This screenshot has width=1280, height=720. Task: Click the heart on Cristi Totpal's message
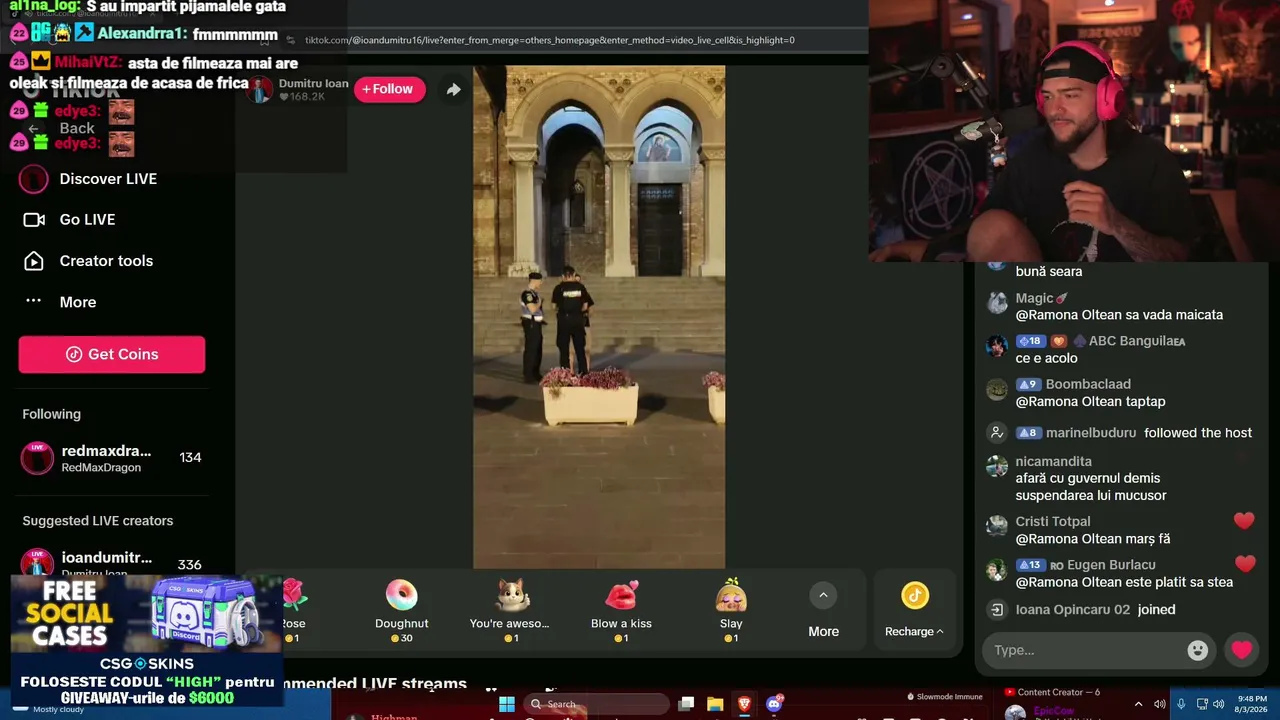click(x=1244, y=520)
